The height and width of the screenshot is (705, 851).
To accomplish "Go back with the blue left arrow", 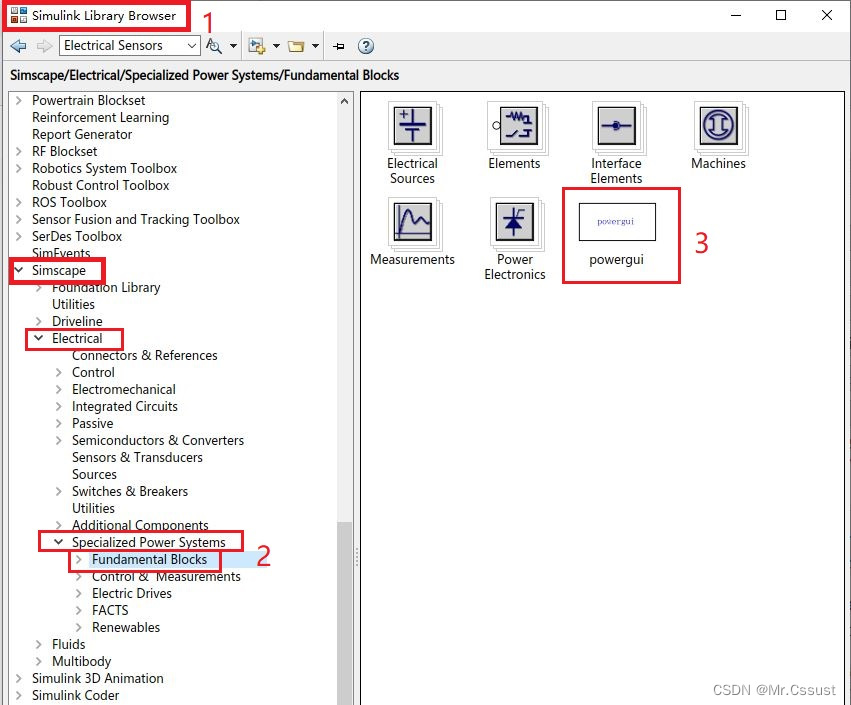I will [x=18, y=46].
